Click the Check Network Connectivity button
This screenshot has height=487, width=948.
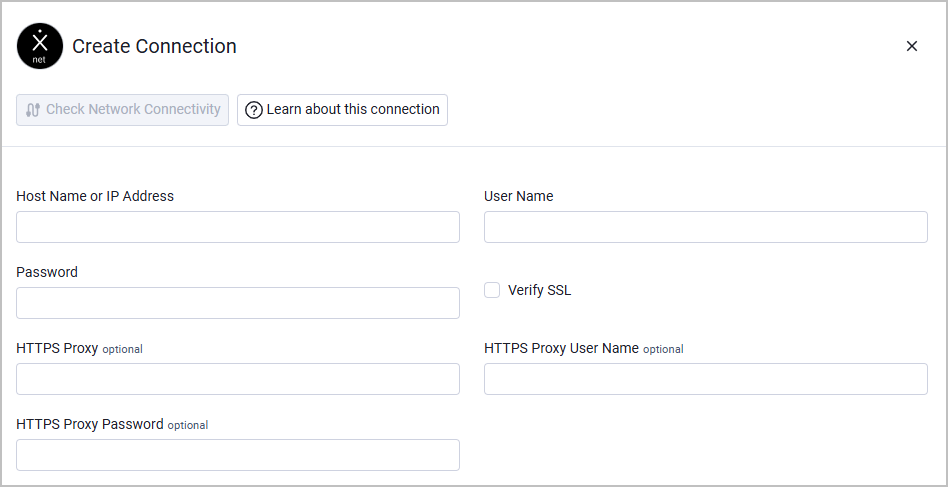pyautogui.click(x=122, y=110)
